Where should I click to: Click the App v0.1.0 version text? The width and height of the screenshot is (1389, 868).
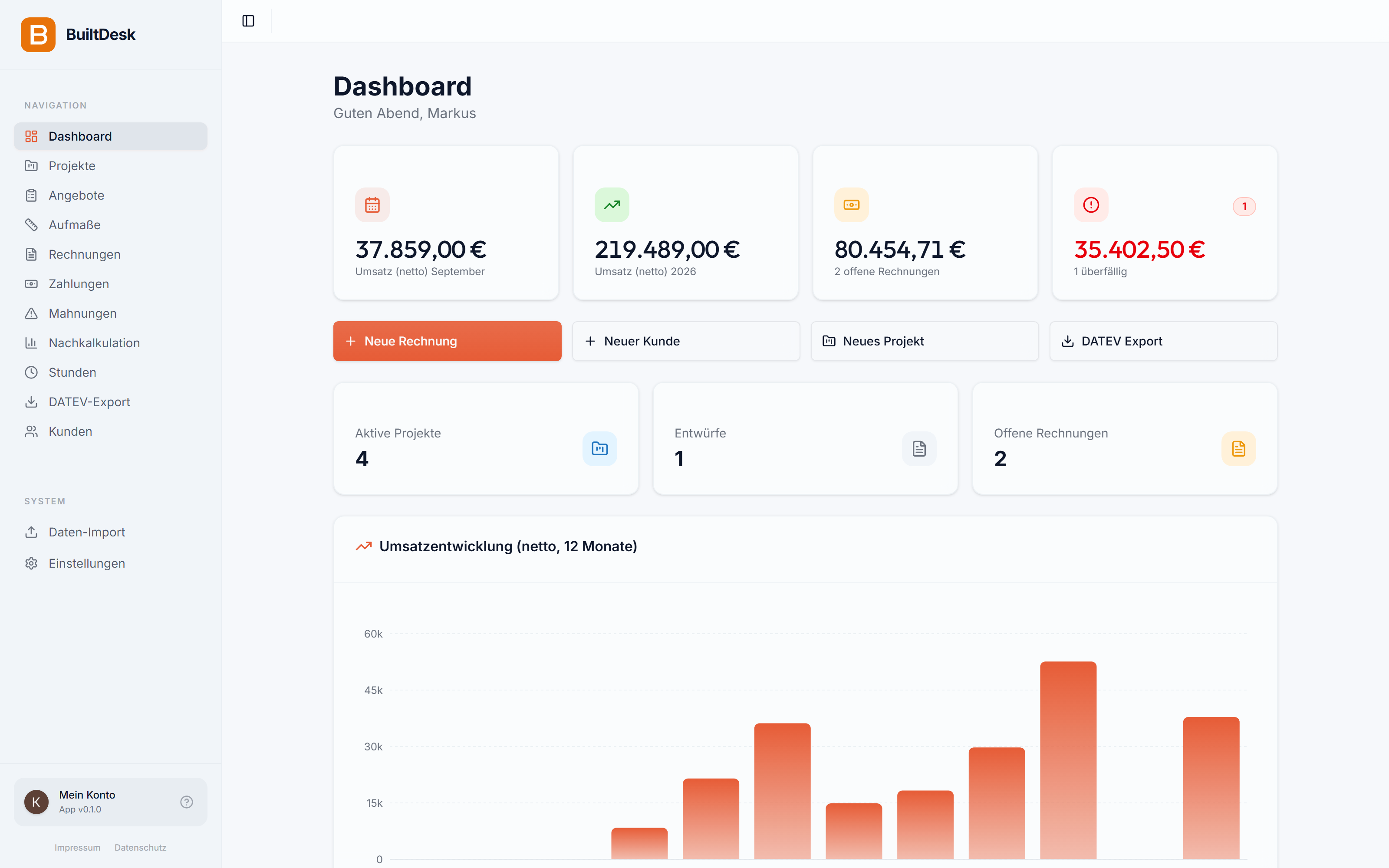(x=80, y=809)
